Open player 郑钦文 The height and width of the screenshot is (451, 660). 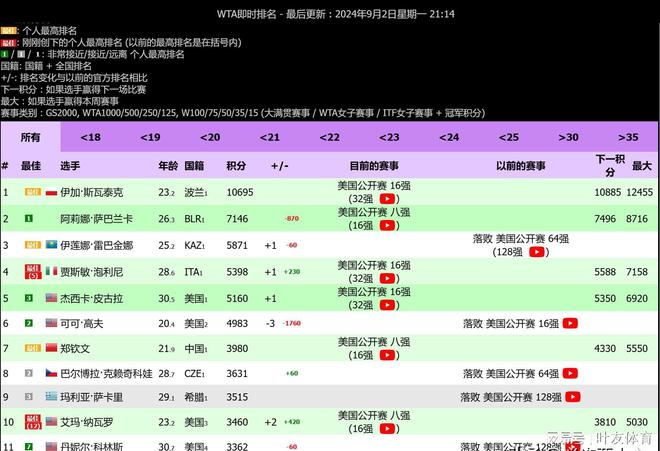tap(75, 349)
